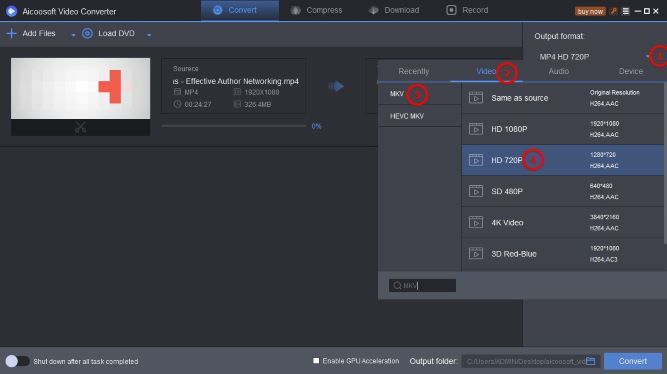
Task: Click the scissors trim icon under thumbnail
Action: 80,127
